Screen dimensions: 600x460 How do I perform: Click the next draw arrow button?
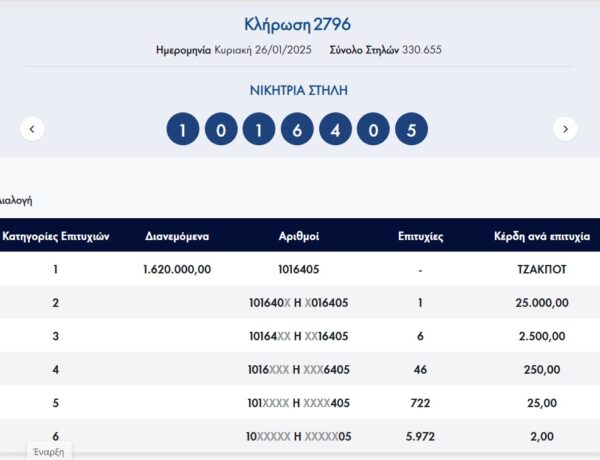point(565,129)
